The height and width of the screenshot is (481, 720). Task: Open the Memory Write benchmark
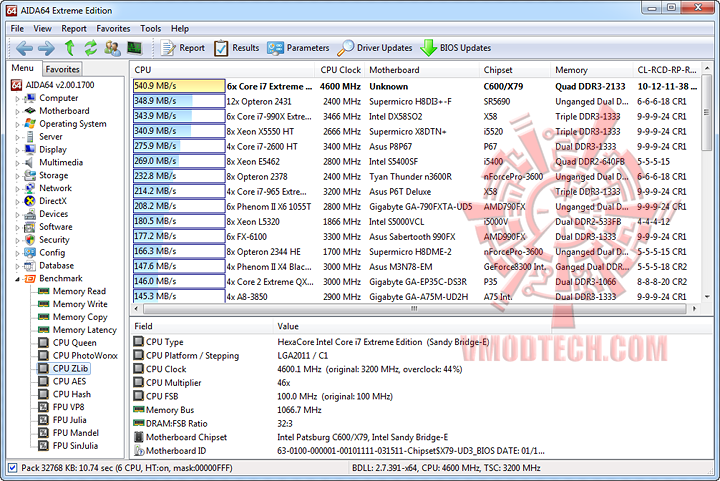click(x=73, y=304)
